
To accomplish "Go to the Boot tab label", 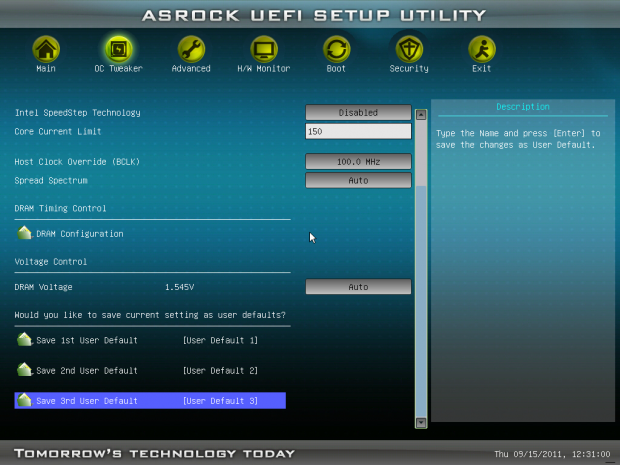I will (x=336, y=68).
